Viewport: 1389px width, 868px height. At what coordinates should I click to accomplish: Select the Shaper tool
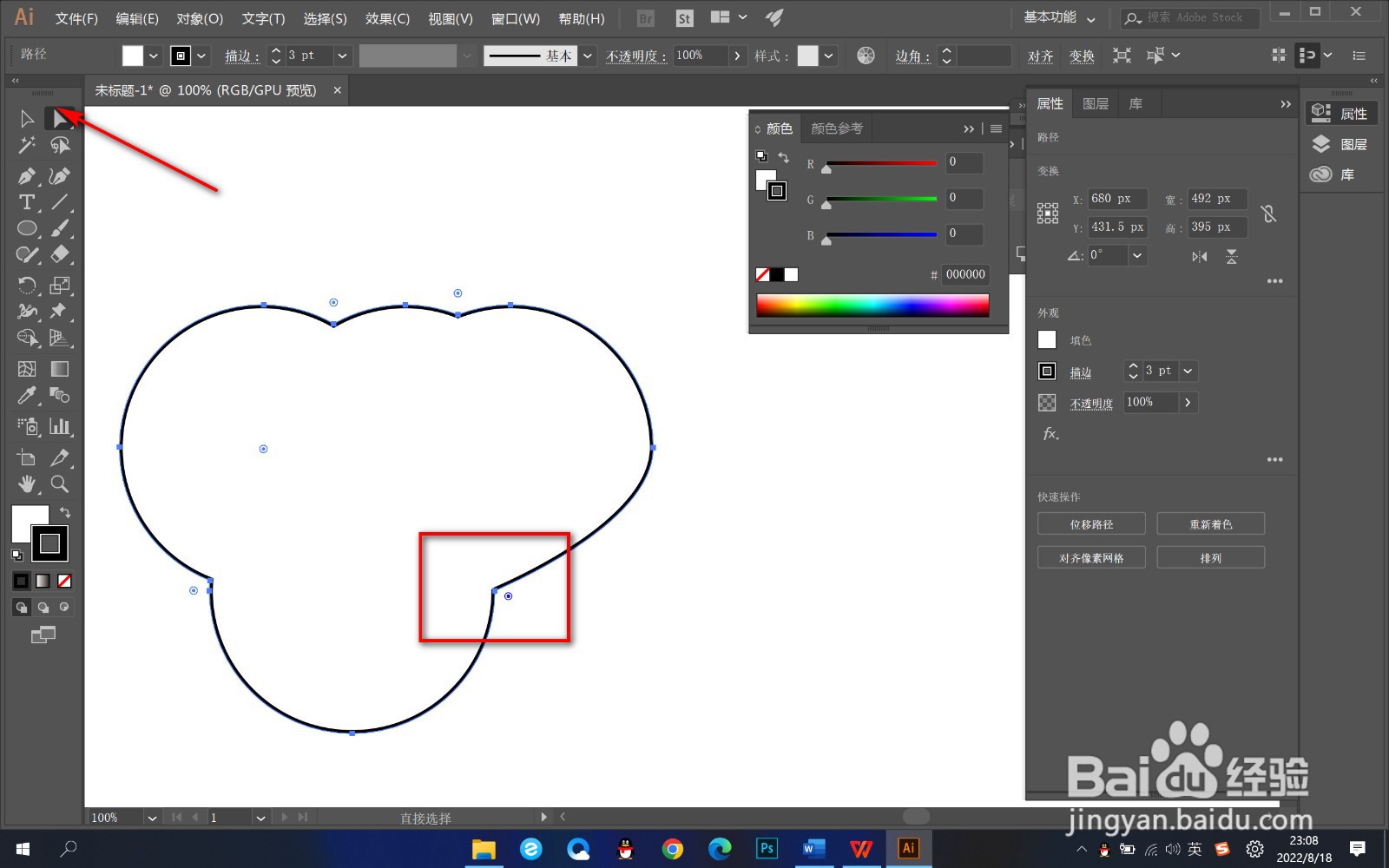27,254
